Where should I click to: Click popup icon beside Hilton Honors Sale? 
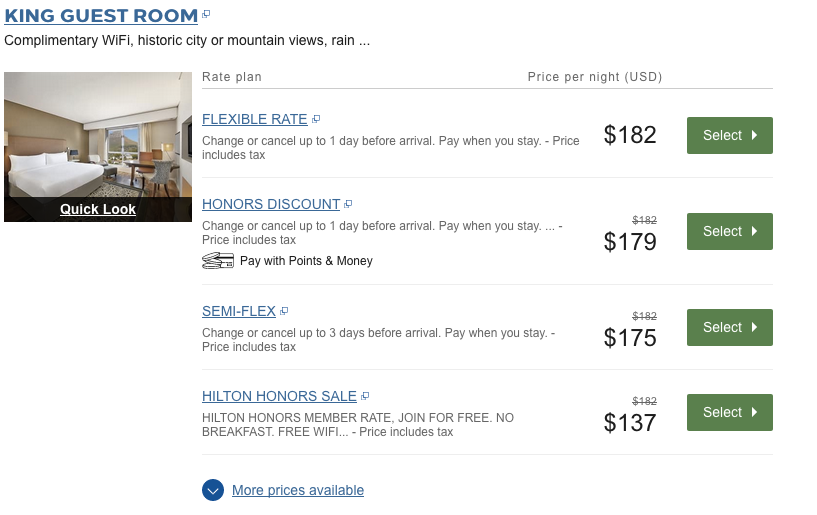point(365,396)
